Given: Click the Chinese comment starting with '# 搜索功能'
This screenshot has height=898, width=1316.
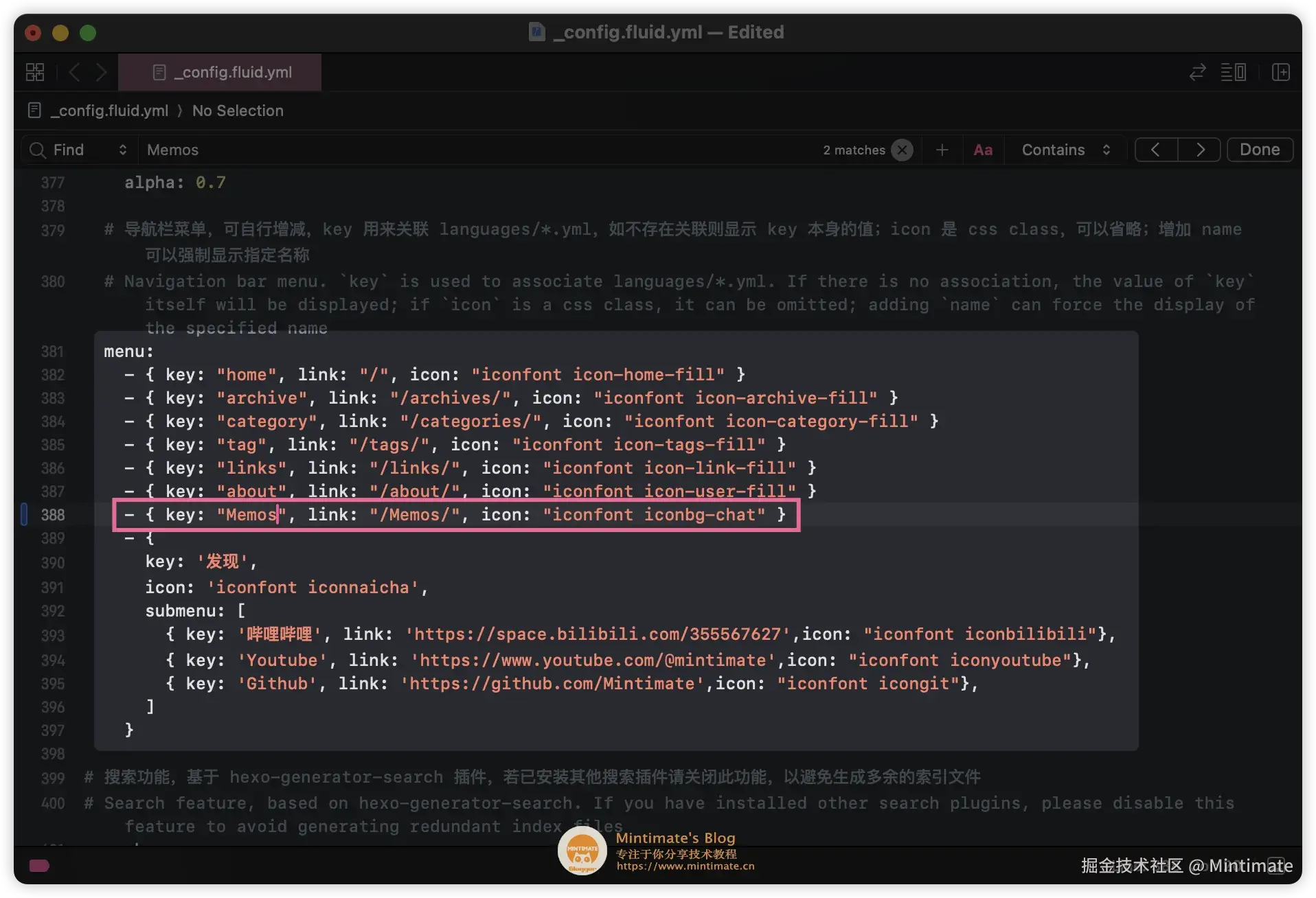Looking at the screenshot, I should click(x=532, y=776).
